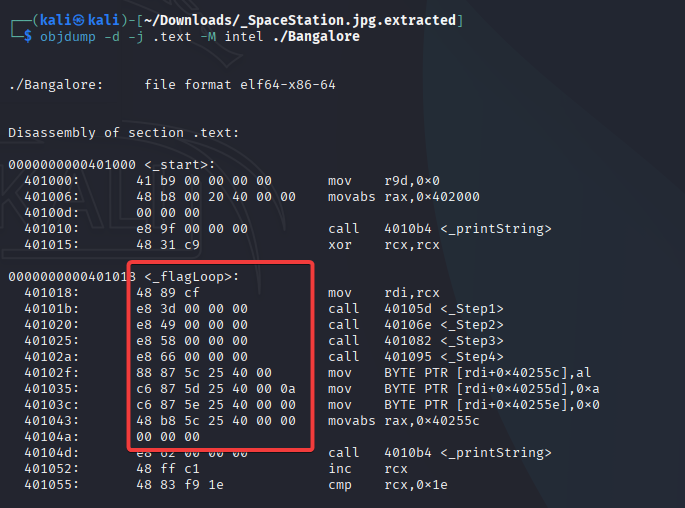
Task: Click the xor rcx,rcx instruction
Action: pos(384,245)
